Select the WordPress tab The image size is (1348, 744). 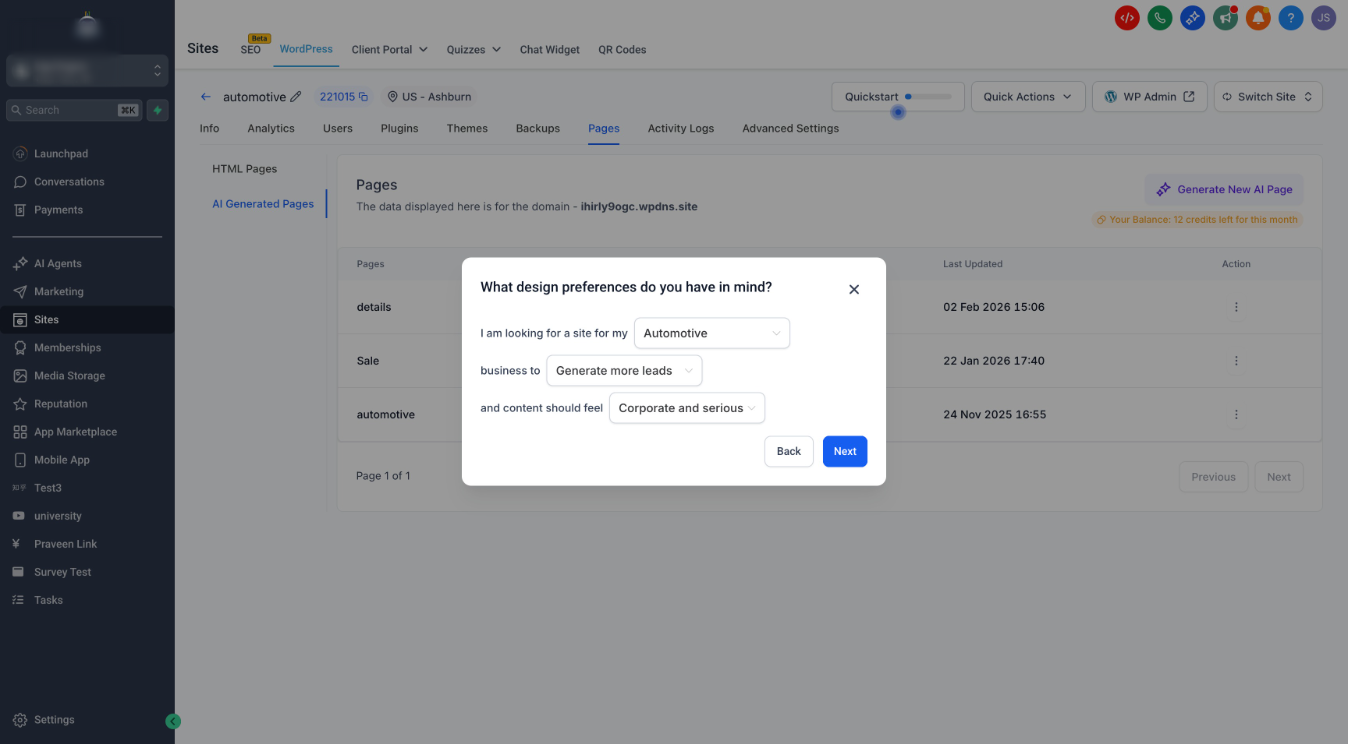pyautogui.click(x=306, y=49)
